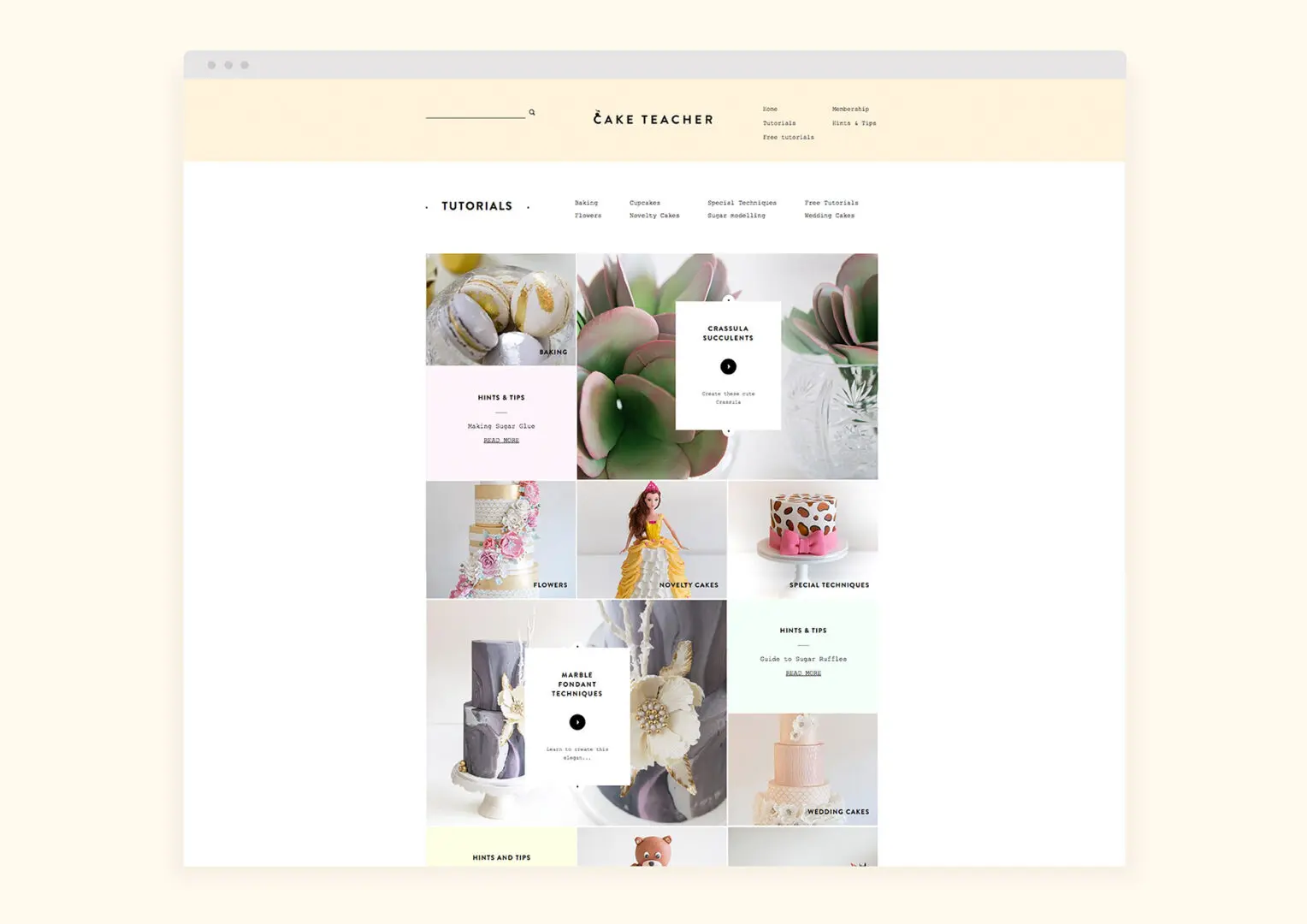Open the leopard-print Special Techniques cake tile
This screenshot has height=924, width=1307.
click(802, 539)
